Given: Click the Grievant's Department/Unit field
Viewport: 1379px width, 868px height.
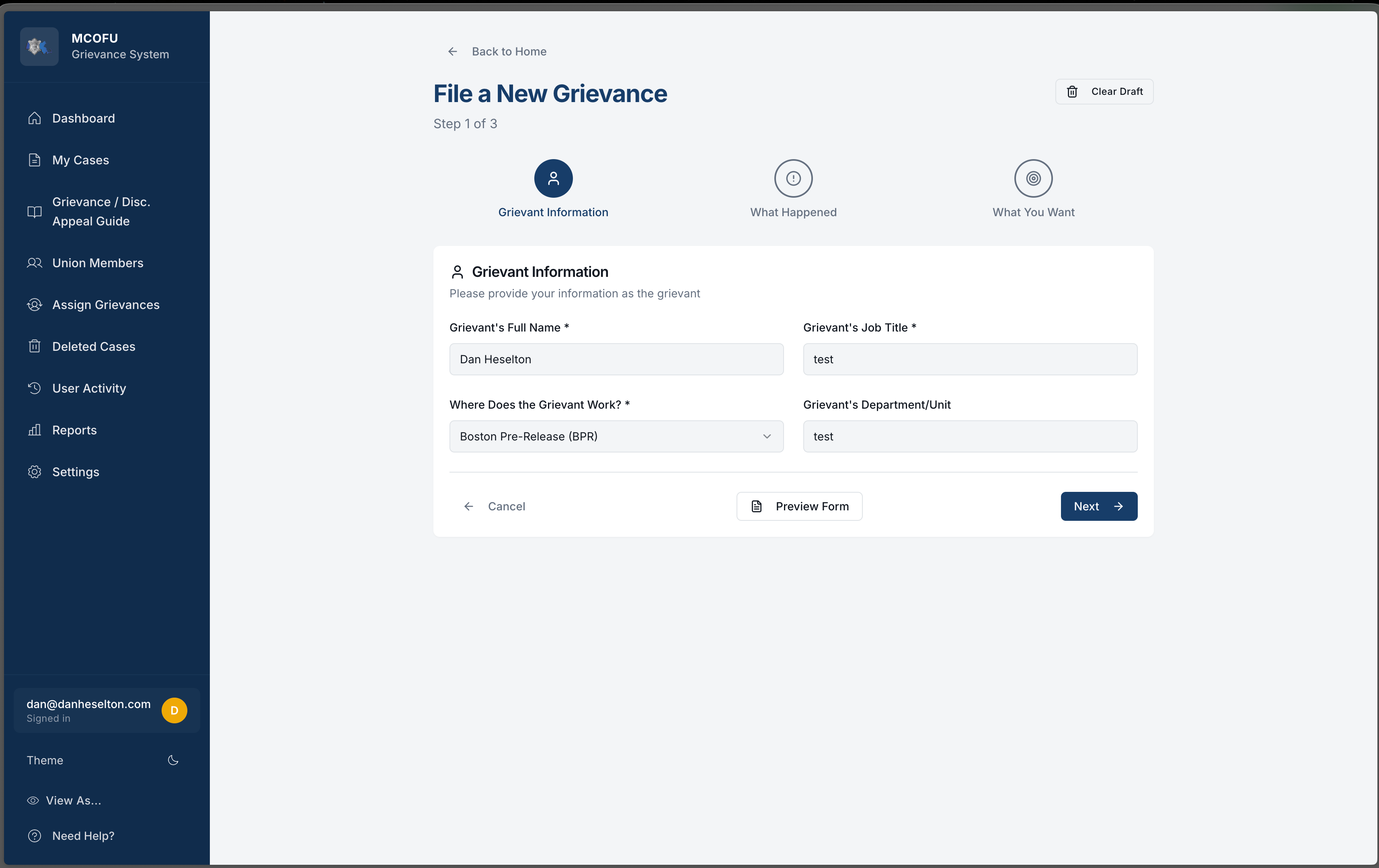Looking at the screenshot, I should tap(970, 436).
